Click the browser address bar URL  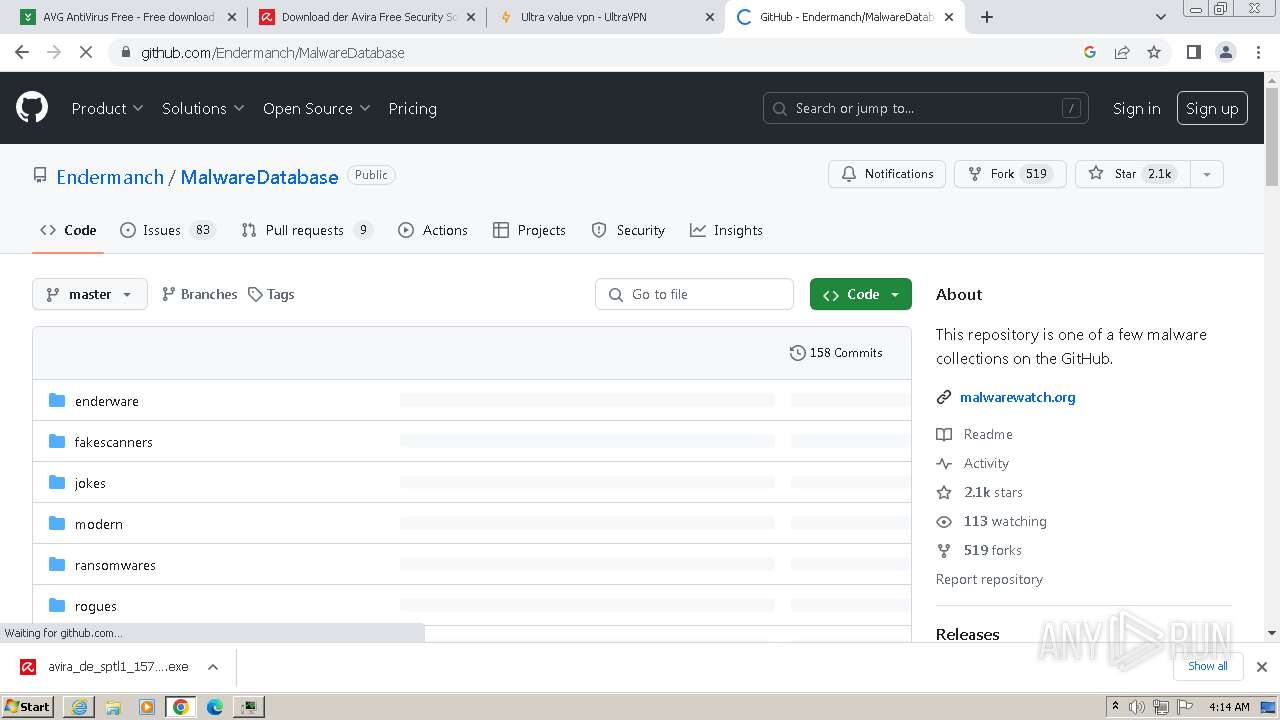[x=273, y=52]
